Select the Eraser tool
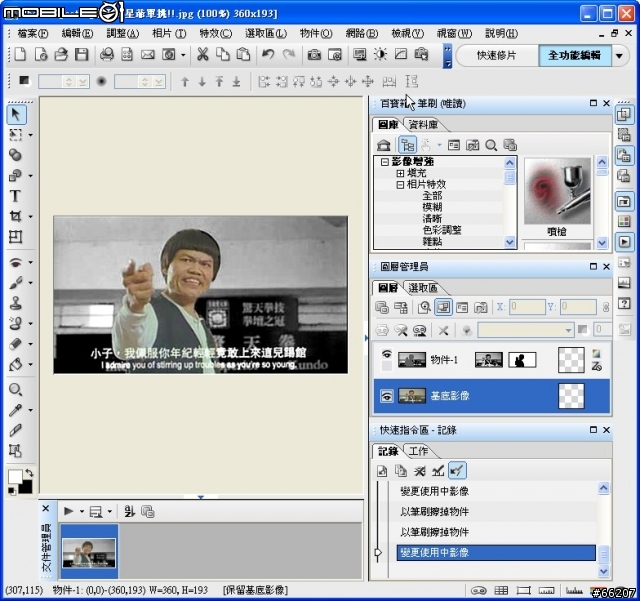The height and width of the screenshot is (601, 640). (x=15, y=344)
